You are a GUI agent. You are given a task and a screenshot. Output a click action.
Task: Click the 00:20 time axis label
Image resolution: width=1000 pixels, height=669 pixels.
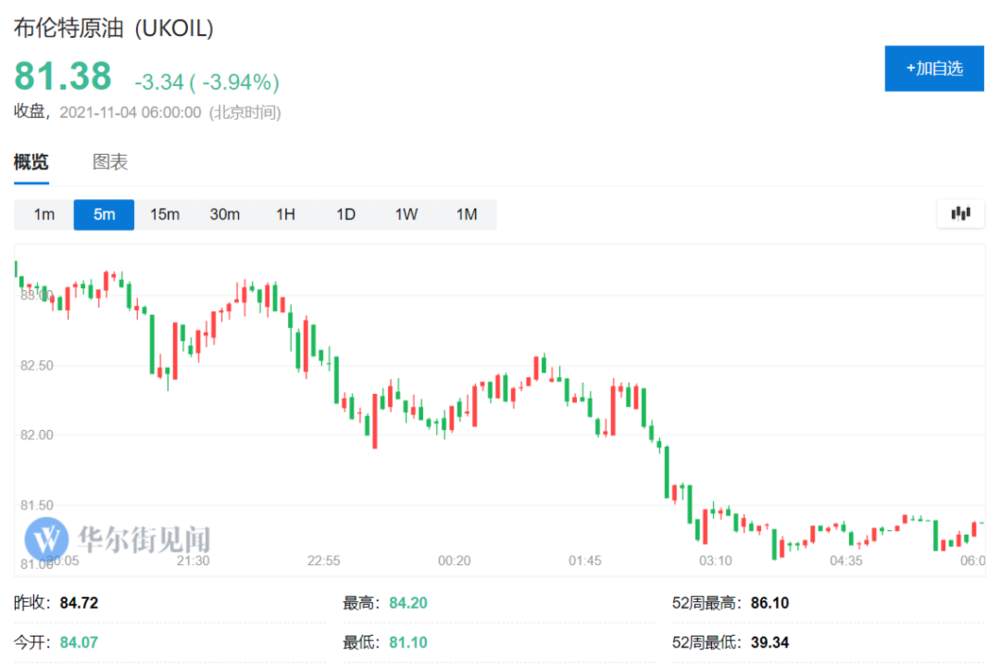(x=454, y=561)
